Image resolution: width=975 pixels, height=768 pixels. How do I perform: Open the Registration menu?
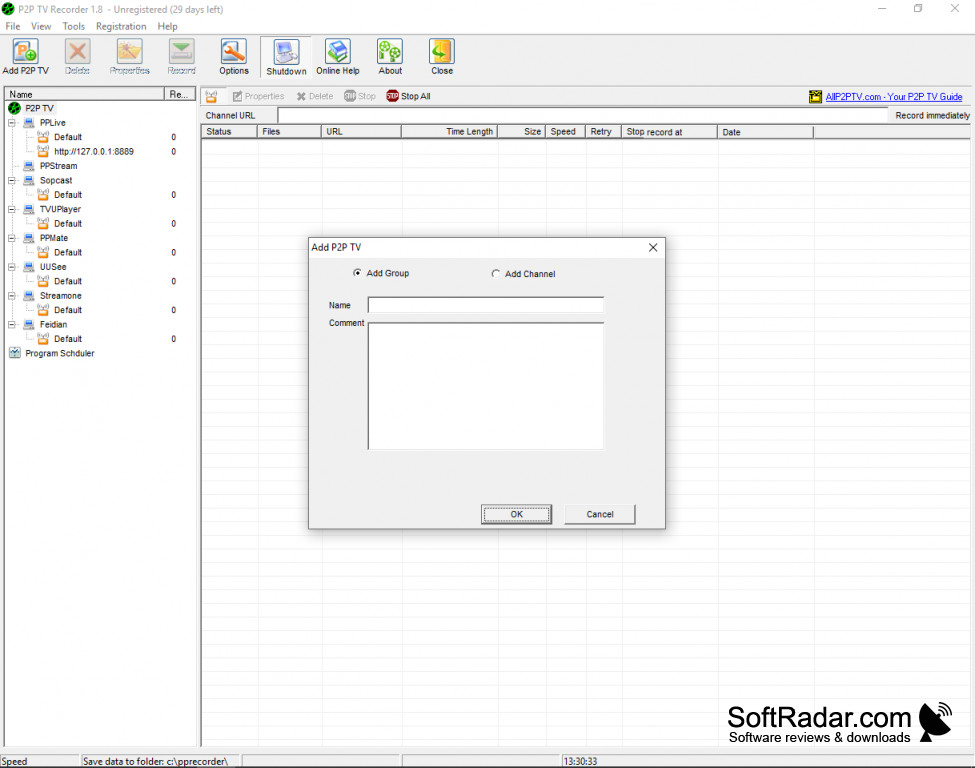pyautogui.click(x=121, y=26)
